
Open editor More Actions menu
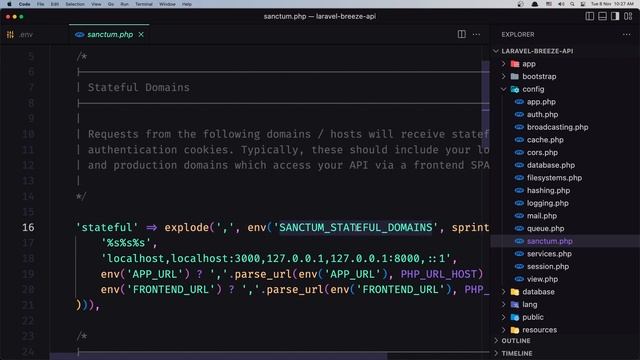[476, 35]
